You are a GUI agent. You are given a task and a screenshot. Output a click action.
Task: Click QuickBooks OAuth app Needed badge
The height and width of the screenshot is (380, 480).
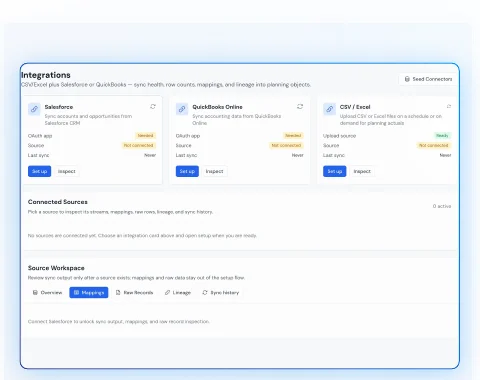(293, 136)
